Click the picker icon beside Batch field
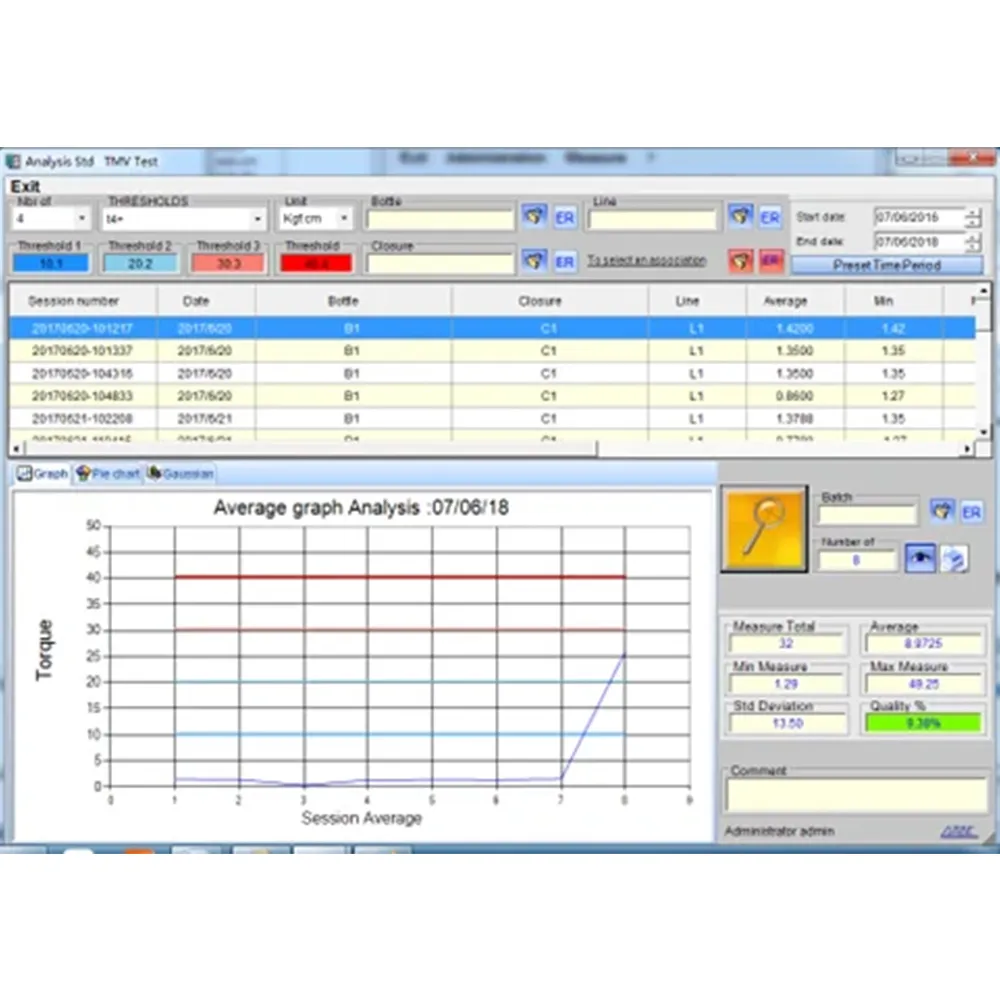 pyautogui.click(x=941, y=512)
